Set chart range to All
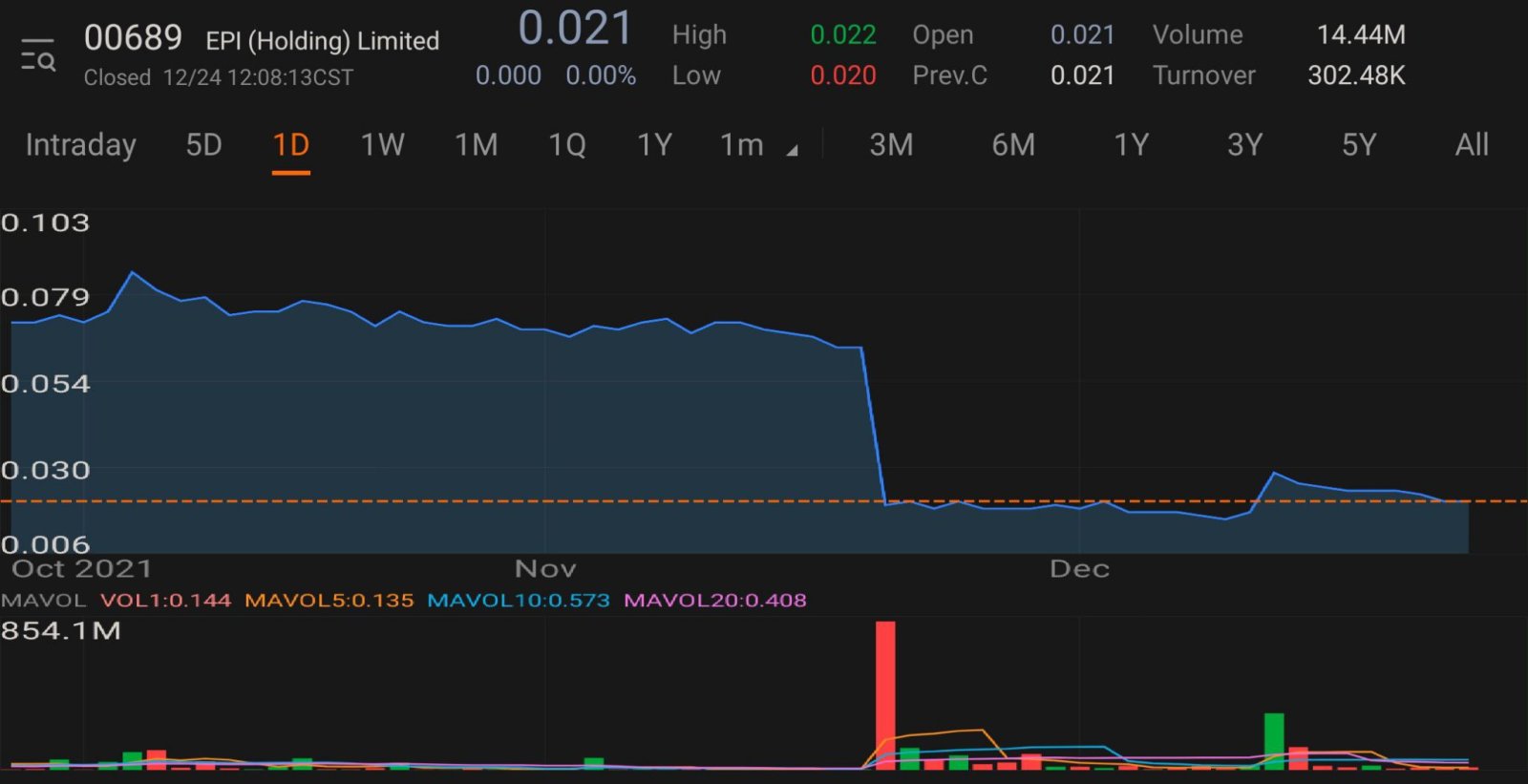1528x784 pixels. [1472, 145]
